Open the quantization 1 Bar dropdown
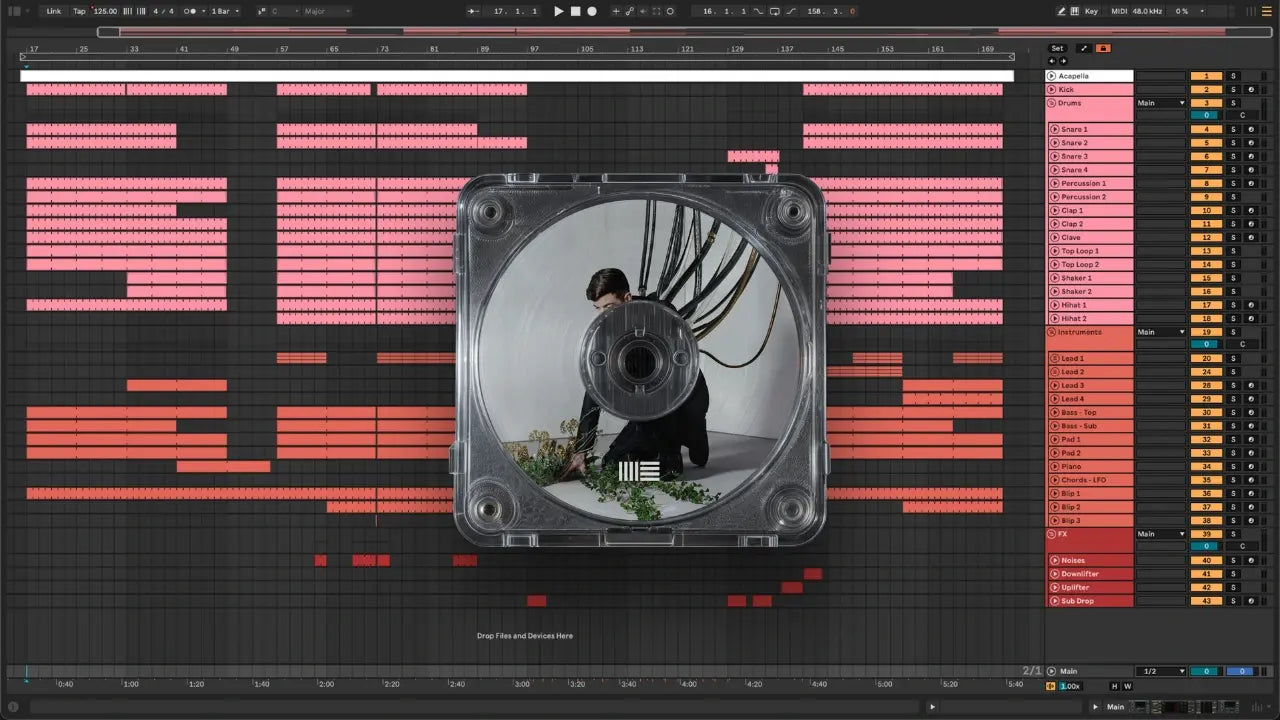 224,11
